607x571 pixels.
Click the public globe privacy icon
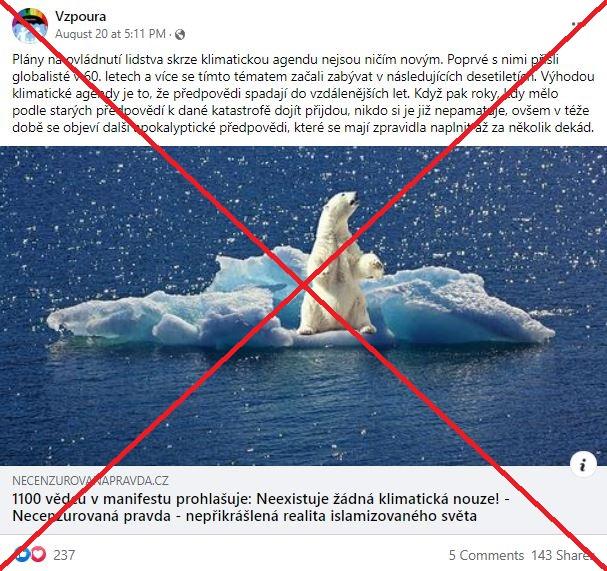click(180, 35)
